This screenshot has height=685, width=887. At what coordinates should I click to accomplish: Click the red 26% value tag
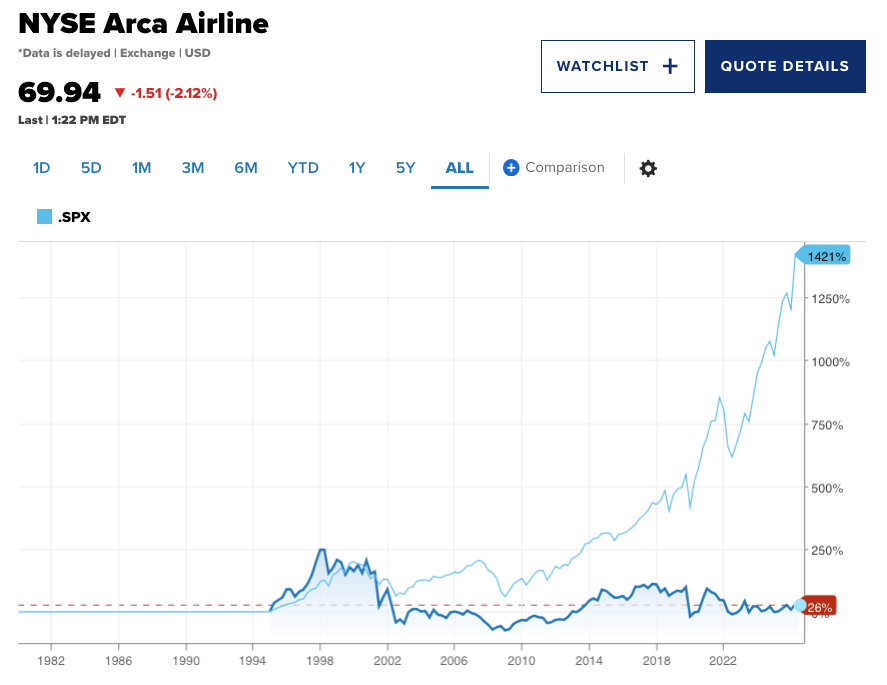[819, 607]
